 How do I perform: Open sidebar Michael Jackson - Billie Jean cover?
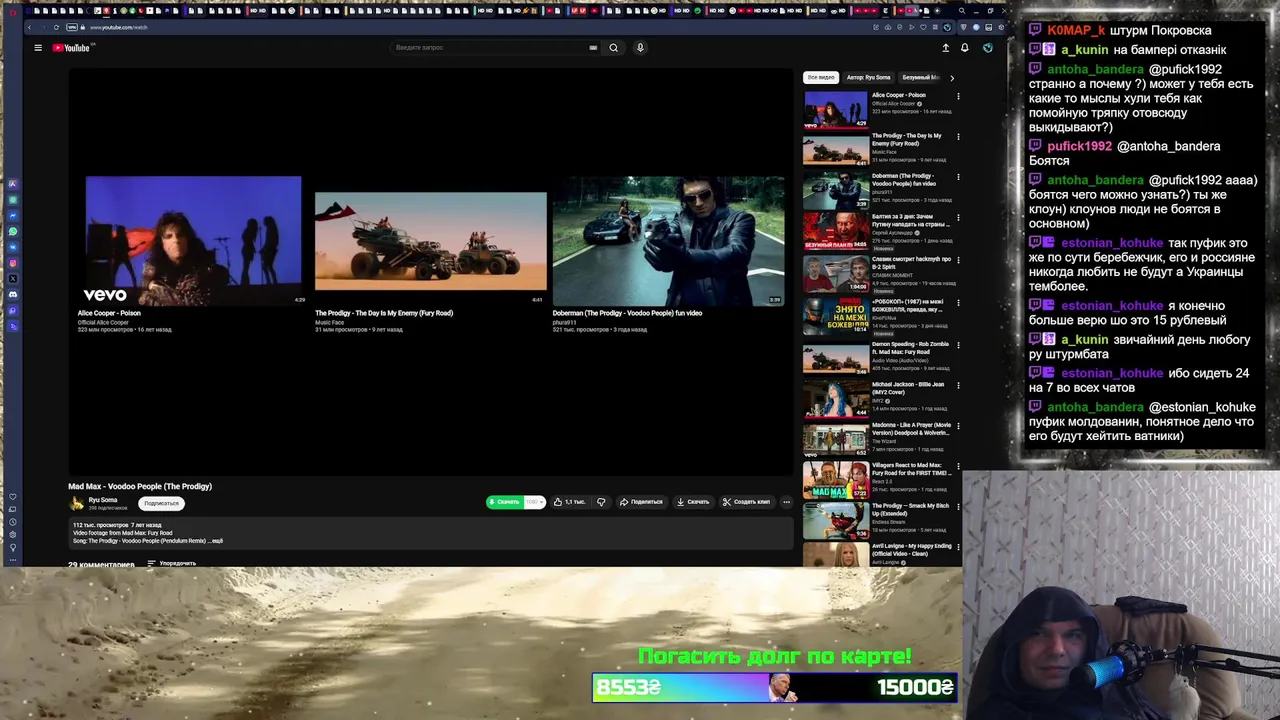coord(836,398)
